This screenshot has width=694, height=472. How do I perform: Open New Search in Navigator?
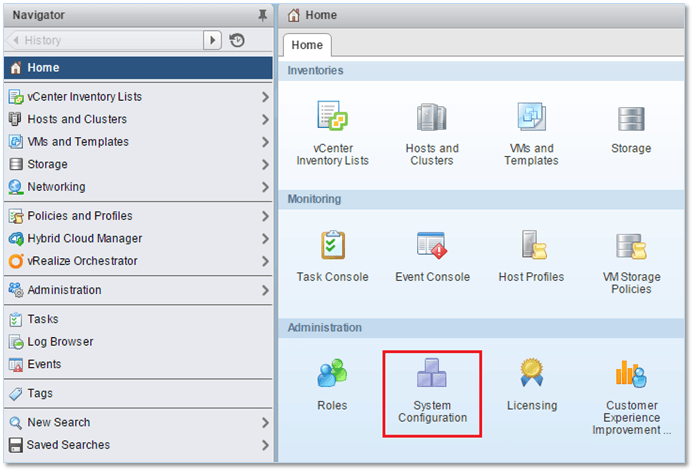click(x=138, y=422)
